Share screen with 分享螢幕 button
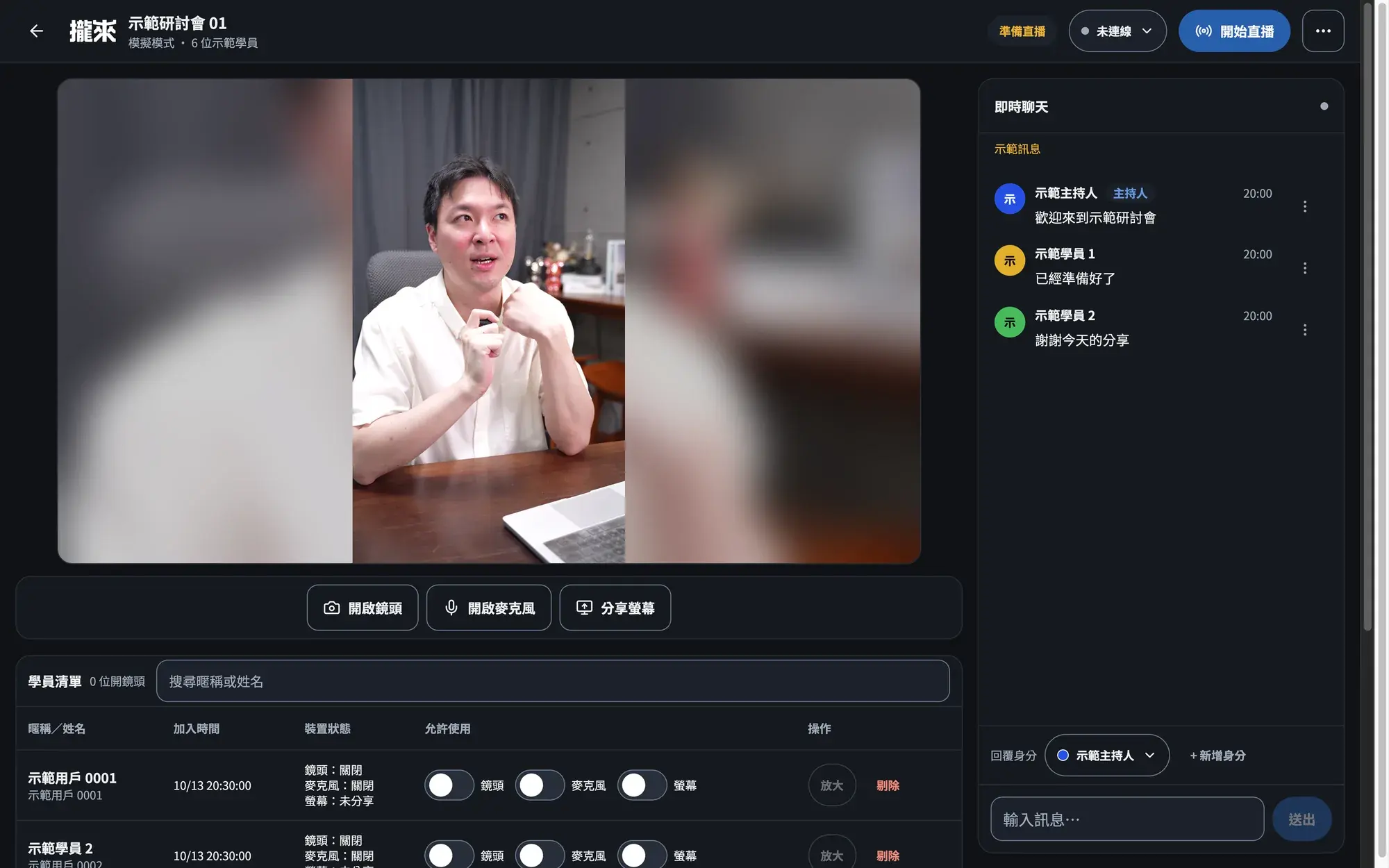This screenshot has height=868, width=1389. tap(615, 608)
